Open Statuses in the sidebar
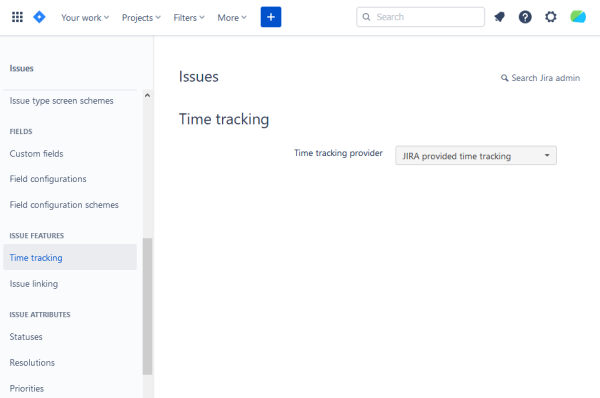This screenshot has width=600, height=398. click(26, 337)
